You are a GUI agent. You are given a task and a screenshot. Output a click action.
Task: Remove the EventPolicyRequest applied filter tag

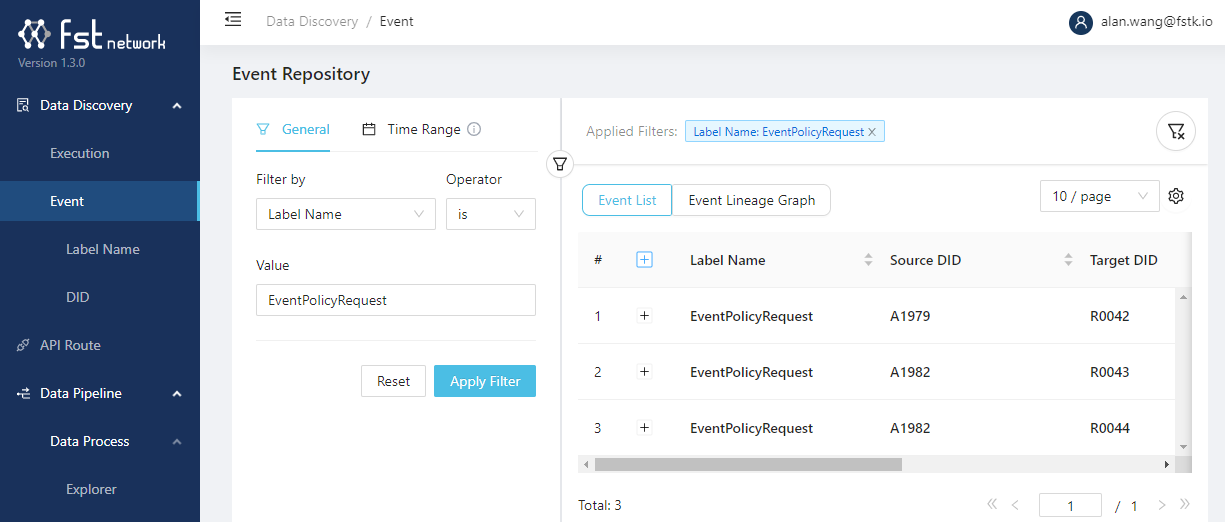872,132
